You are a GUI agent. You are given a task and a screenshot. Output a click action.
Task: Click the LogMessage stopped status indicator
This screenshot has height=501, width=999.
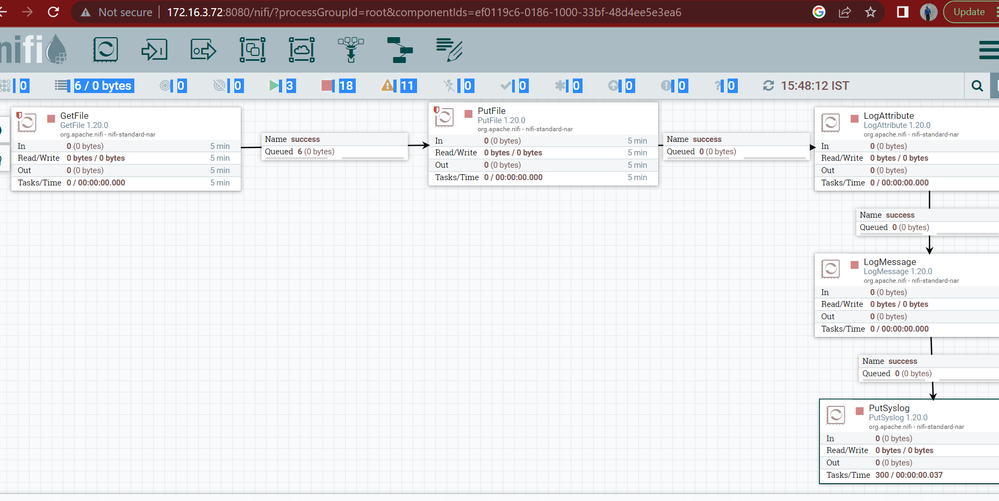pos(854,265)
